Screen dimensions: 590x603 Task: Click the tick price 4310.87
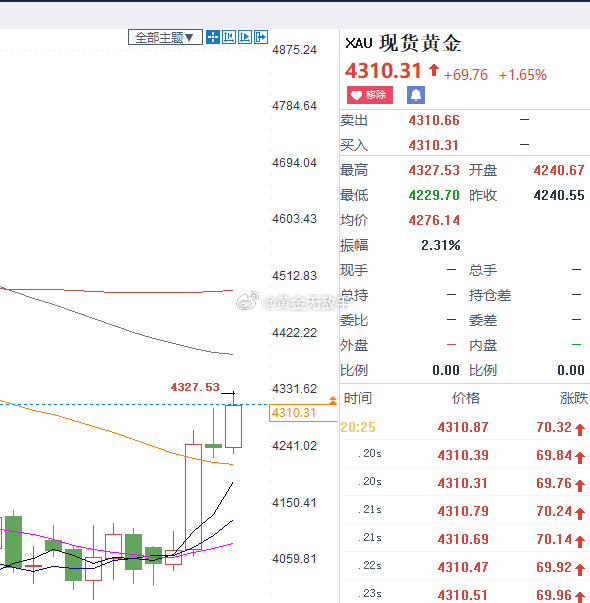(463, 427)
